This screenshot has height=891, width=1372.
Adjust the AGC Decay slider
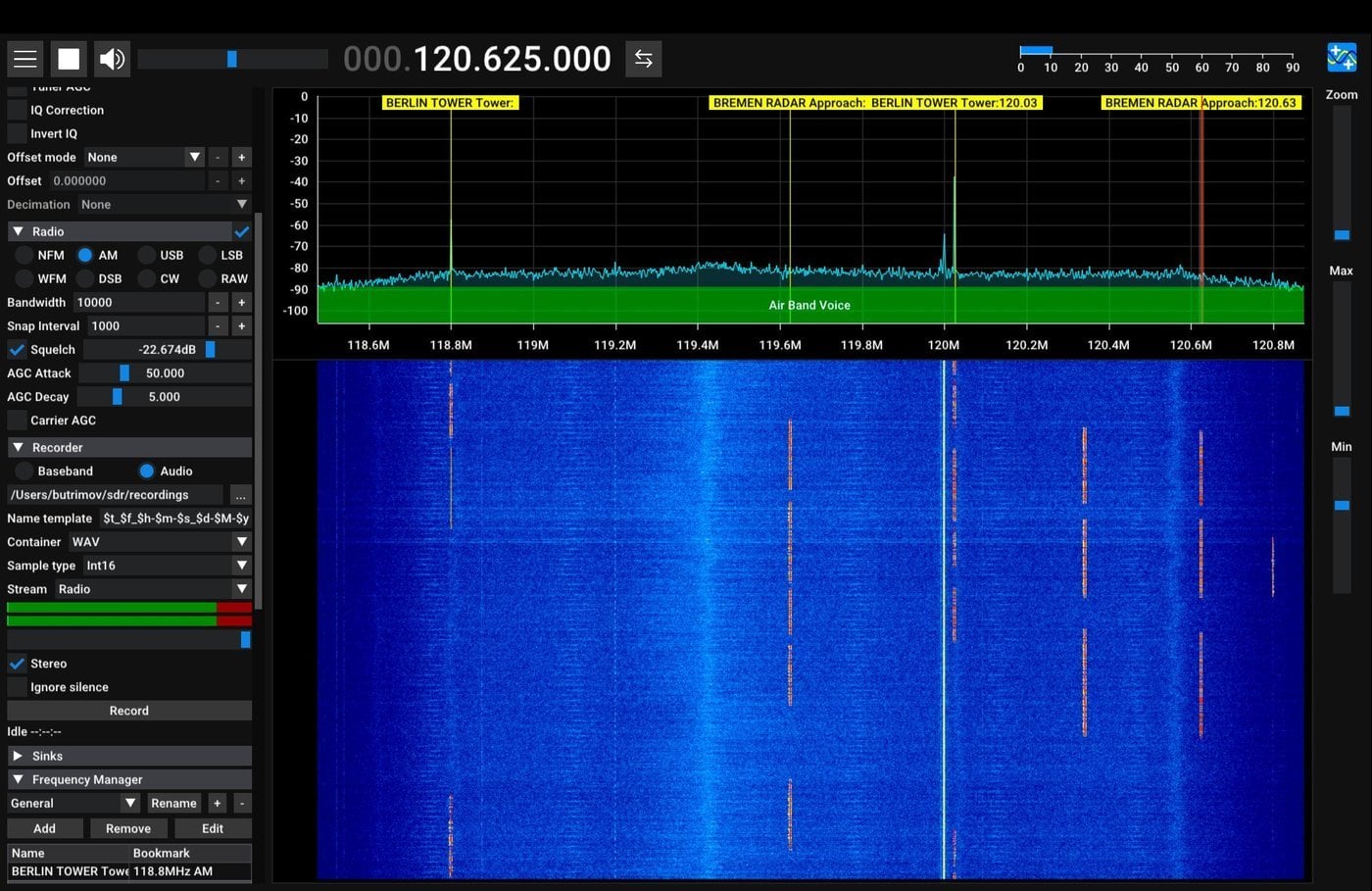pyautogui.click(x=118, y=396)
